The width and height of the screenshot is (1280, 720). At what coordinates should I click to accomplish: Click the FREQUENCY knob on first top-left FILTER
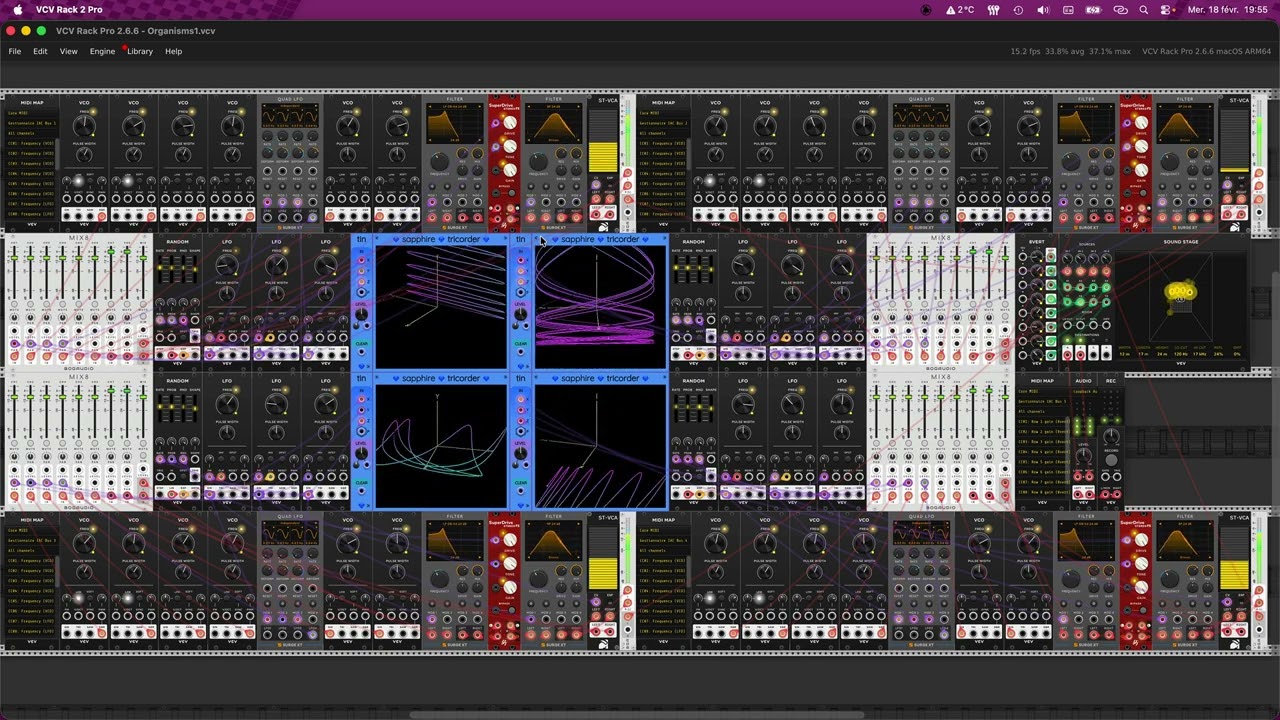tap(440, 161)
